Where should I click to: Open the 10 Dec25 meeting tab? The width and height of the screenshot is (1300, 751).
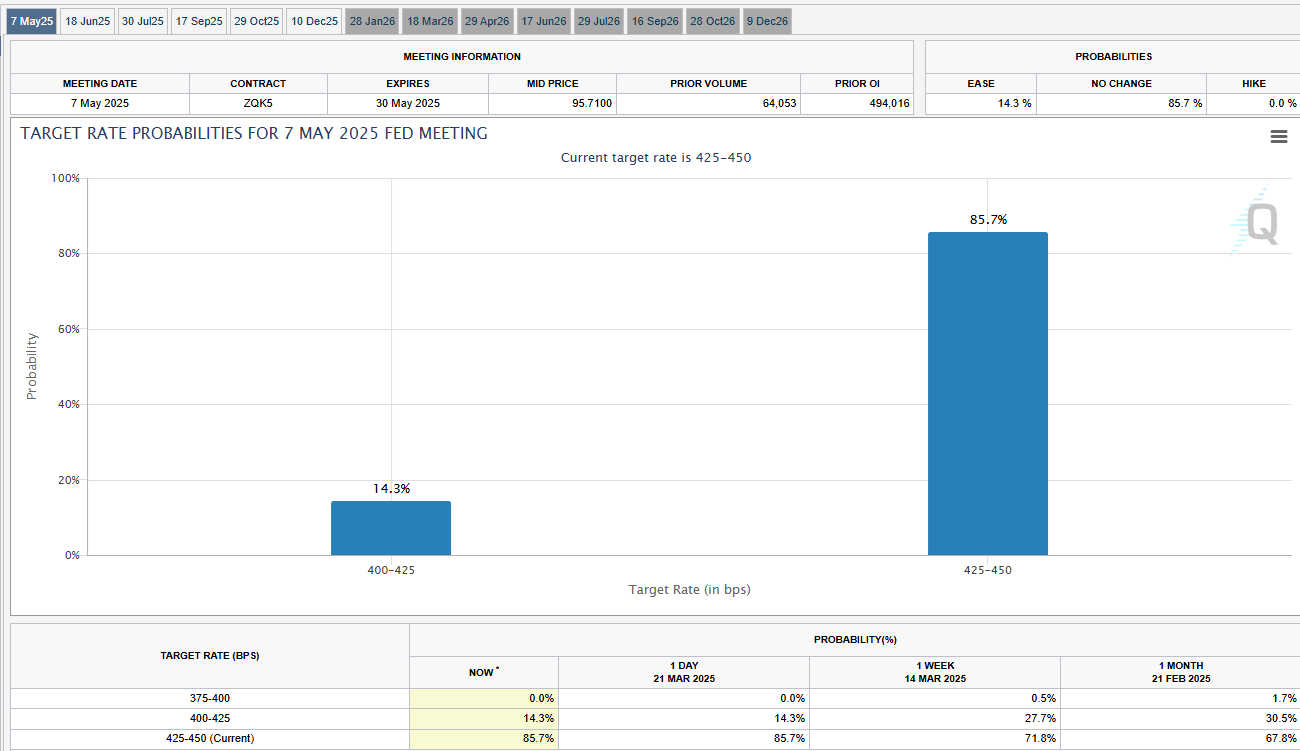point(314,21)
